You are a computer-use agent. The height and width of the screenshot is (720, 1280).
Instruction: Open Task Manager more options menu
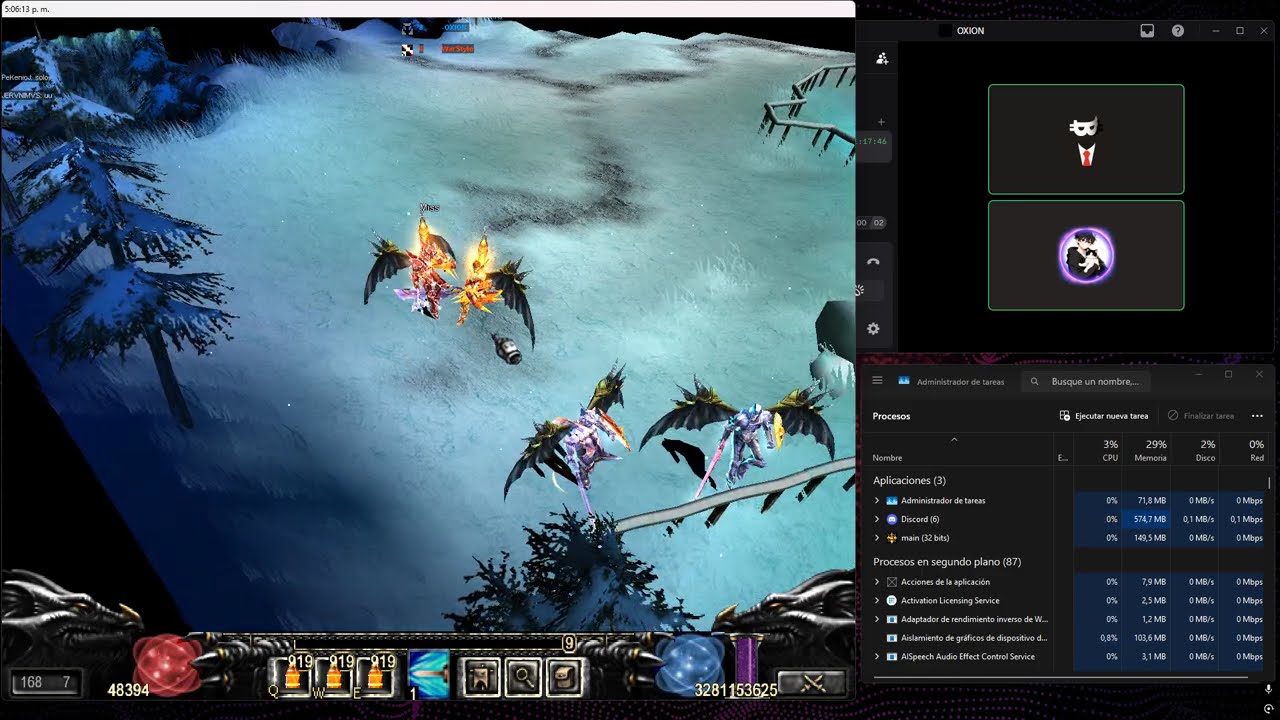[x=1257, y=416]
